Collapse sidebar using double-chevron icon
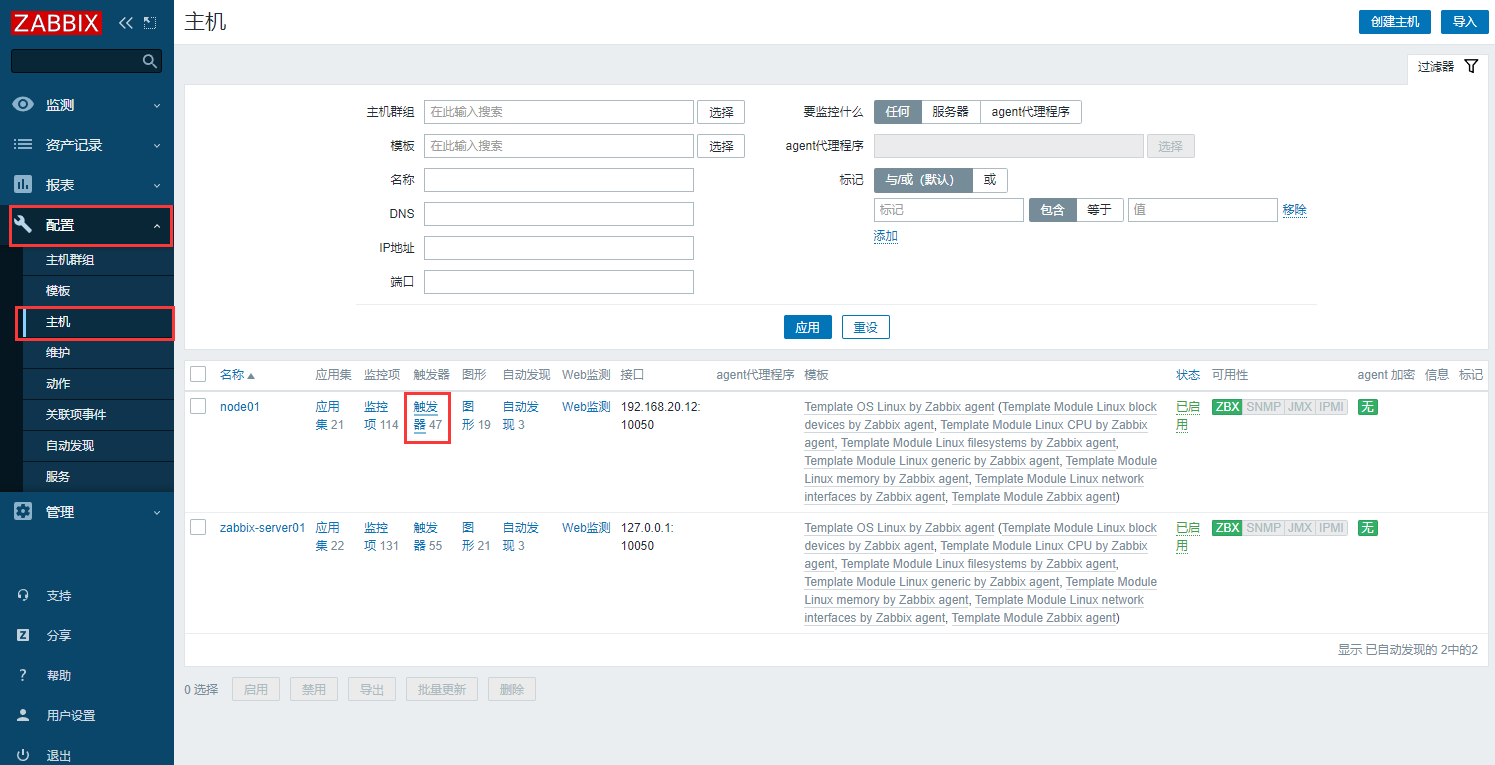 point(125,22)
